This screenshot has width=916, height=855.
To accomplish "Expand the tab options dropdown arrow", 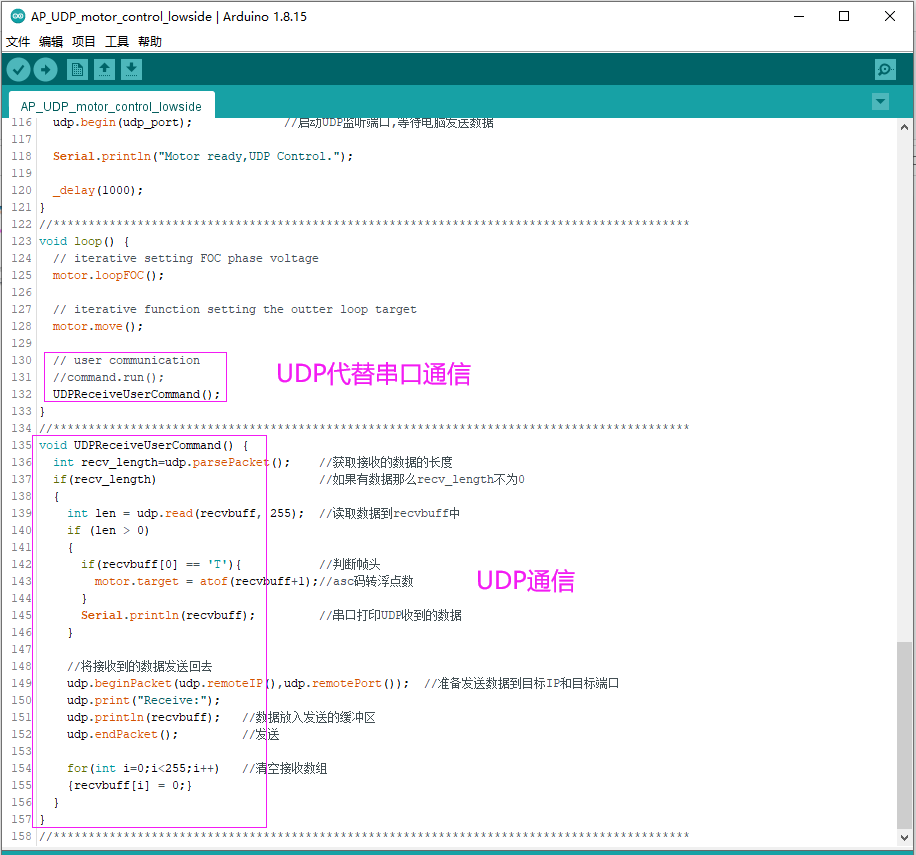I will coord(880,102).
